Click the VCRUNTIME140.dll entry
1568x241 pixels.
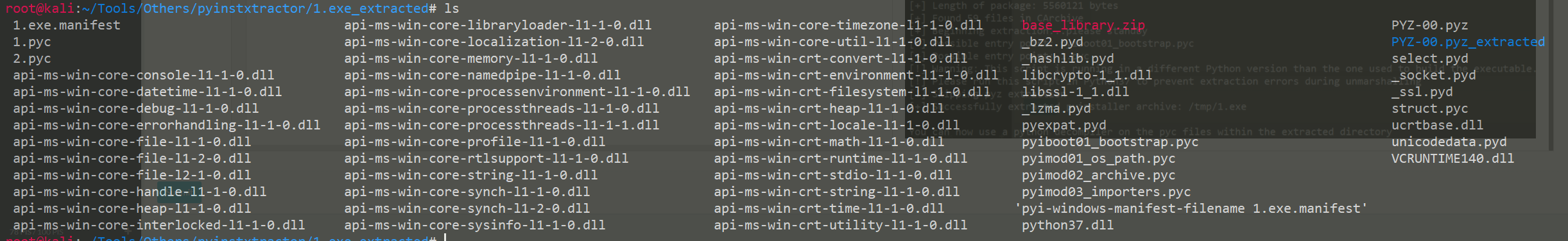[1452, 158]
